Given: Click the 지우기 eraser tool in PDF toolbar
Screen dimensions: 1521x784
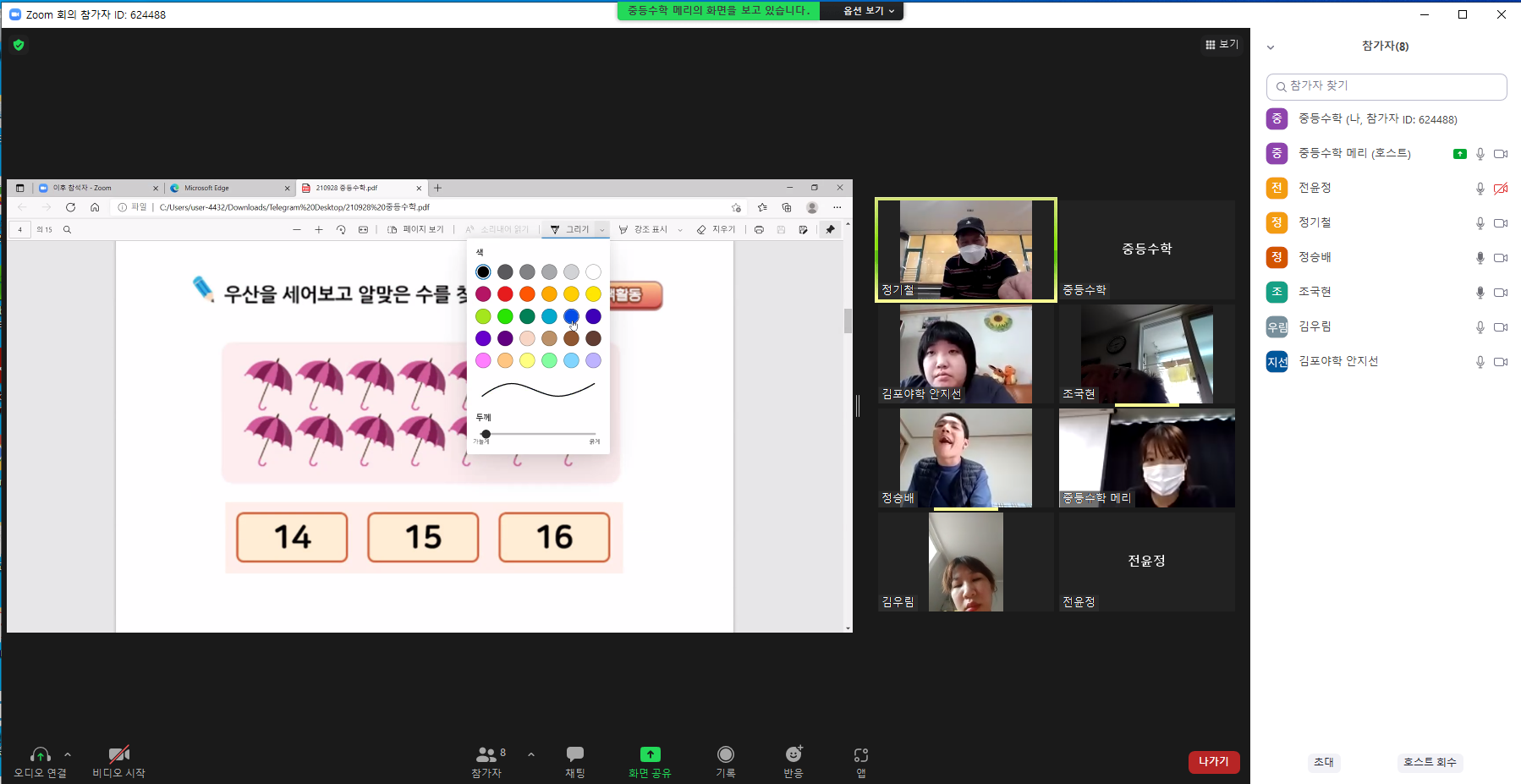Looking at the screenshot, I should tap(716, 229).
